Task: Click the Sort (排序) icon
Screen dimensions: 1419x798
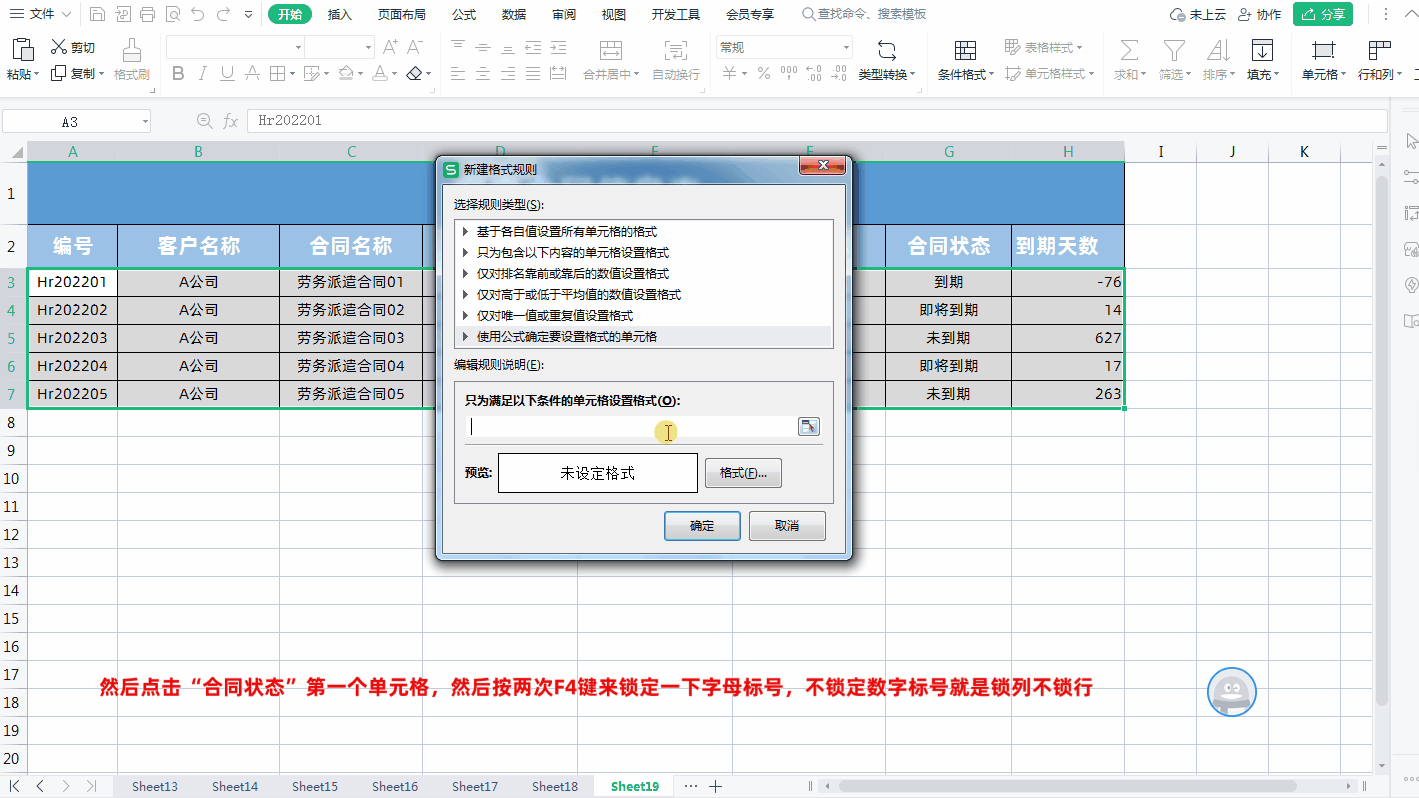Action: 1218,51
